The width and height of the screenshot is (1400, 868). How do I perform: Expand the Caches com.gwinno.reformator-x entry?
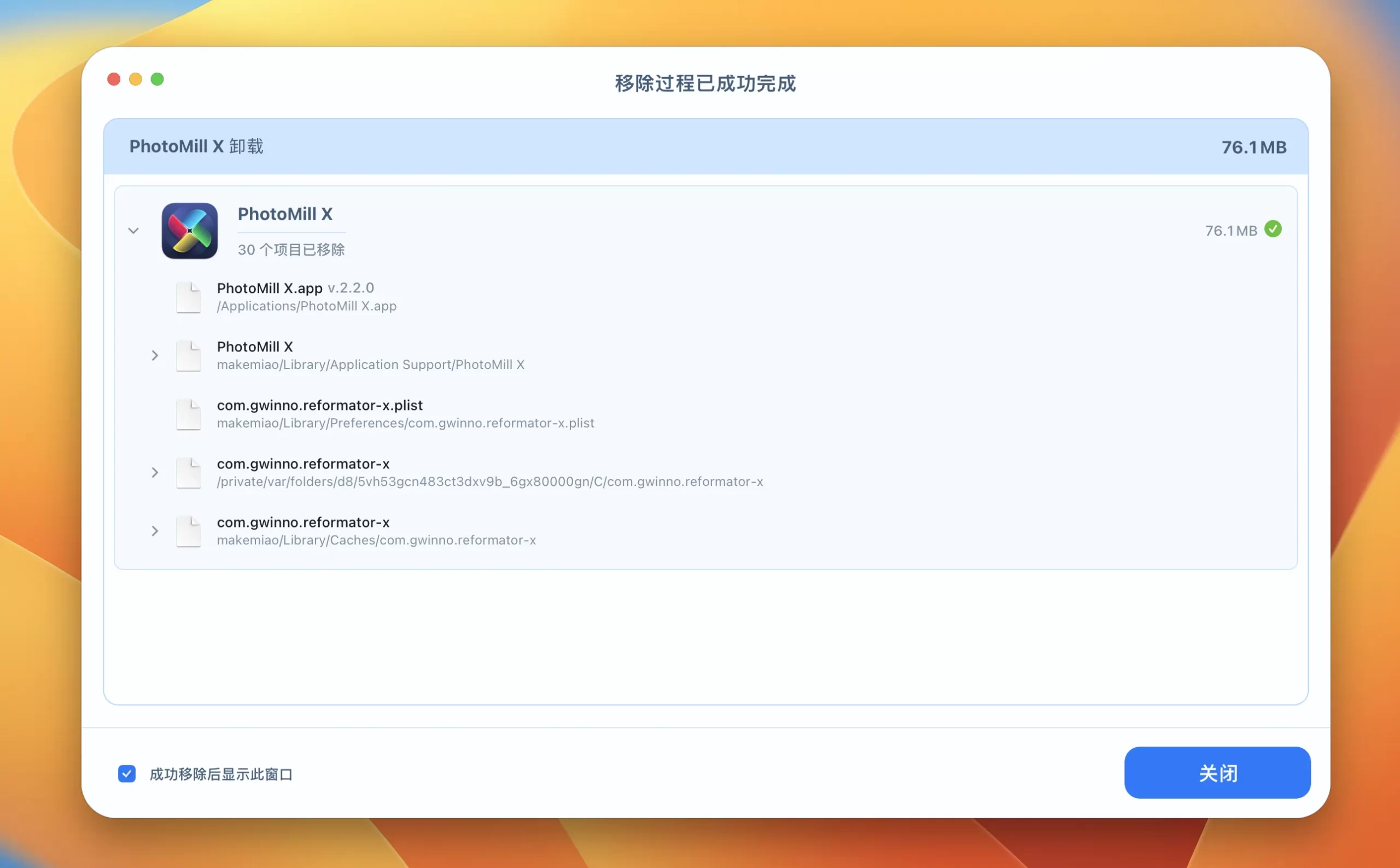pyautogui.click(x=155, y=531)
